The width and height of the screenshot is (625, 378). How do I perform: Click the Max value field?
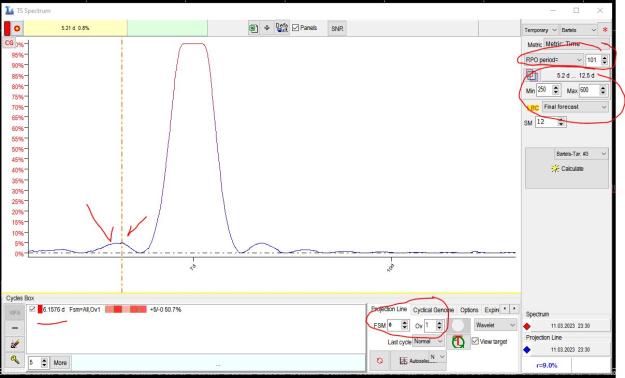point(589,90)
